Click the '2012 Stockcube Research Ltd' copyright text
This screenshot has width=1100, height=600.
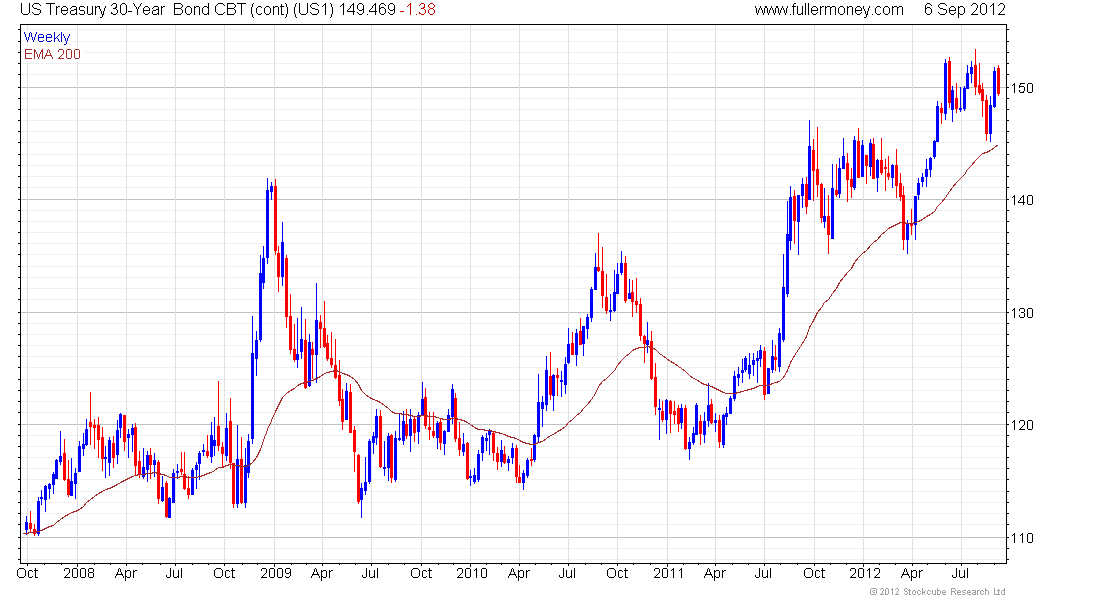938,592
